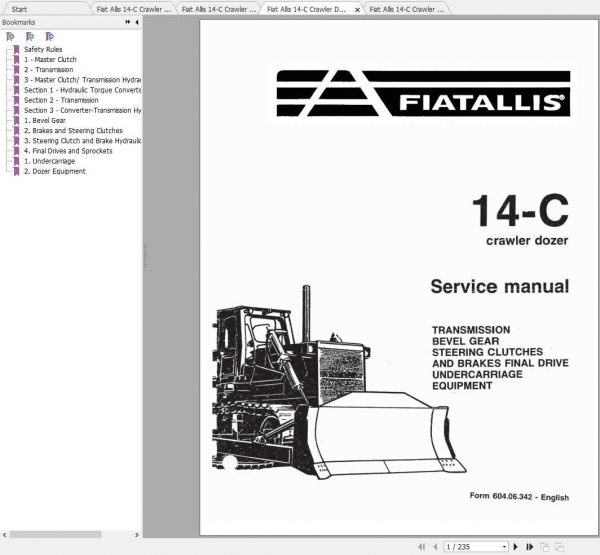The image size is (600, 555).
Task: Click the bookmark icon beside 1. Undercarriage
Action: click(x=16, y=161)
